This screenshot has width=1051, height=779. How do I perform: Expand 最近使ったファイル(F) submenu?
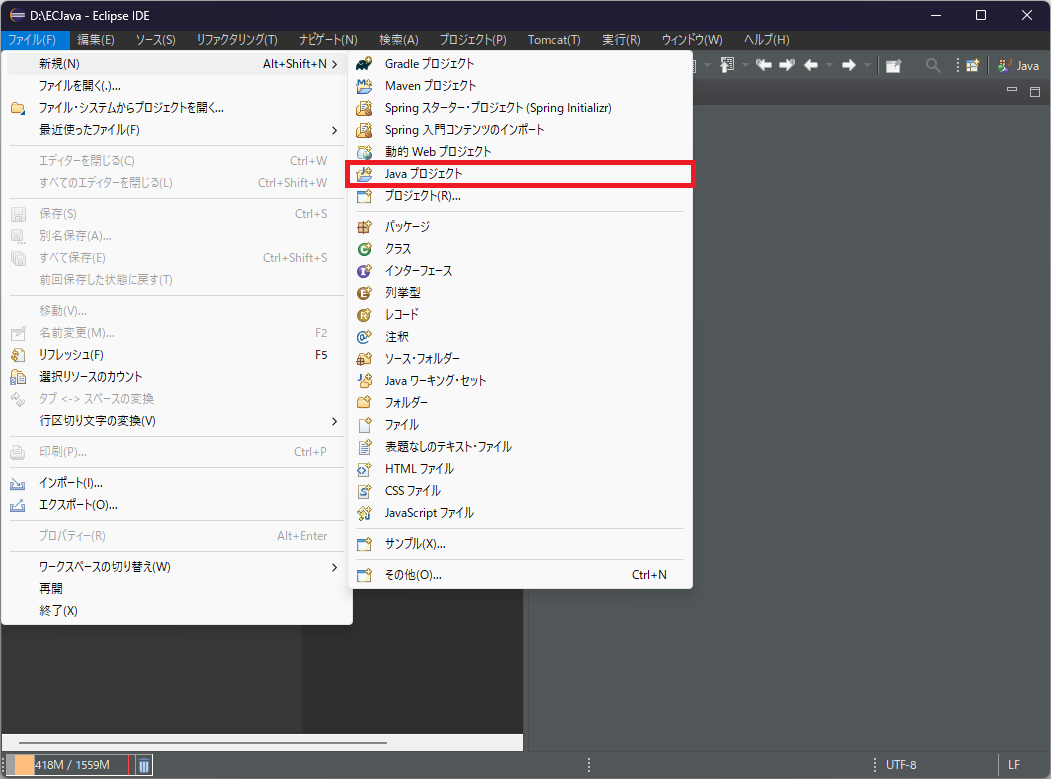[x=177, y=130]
